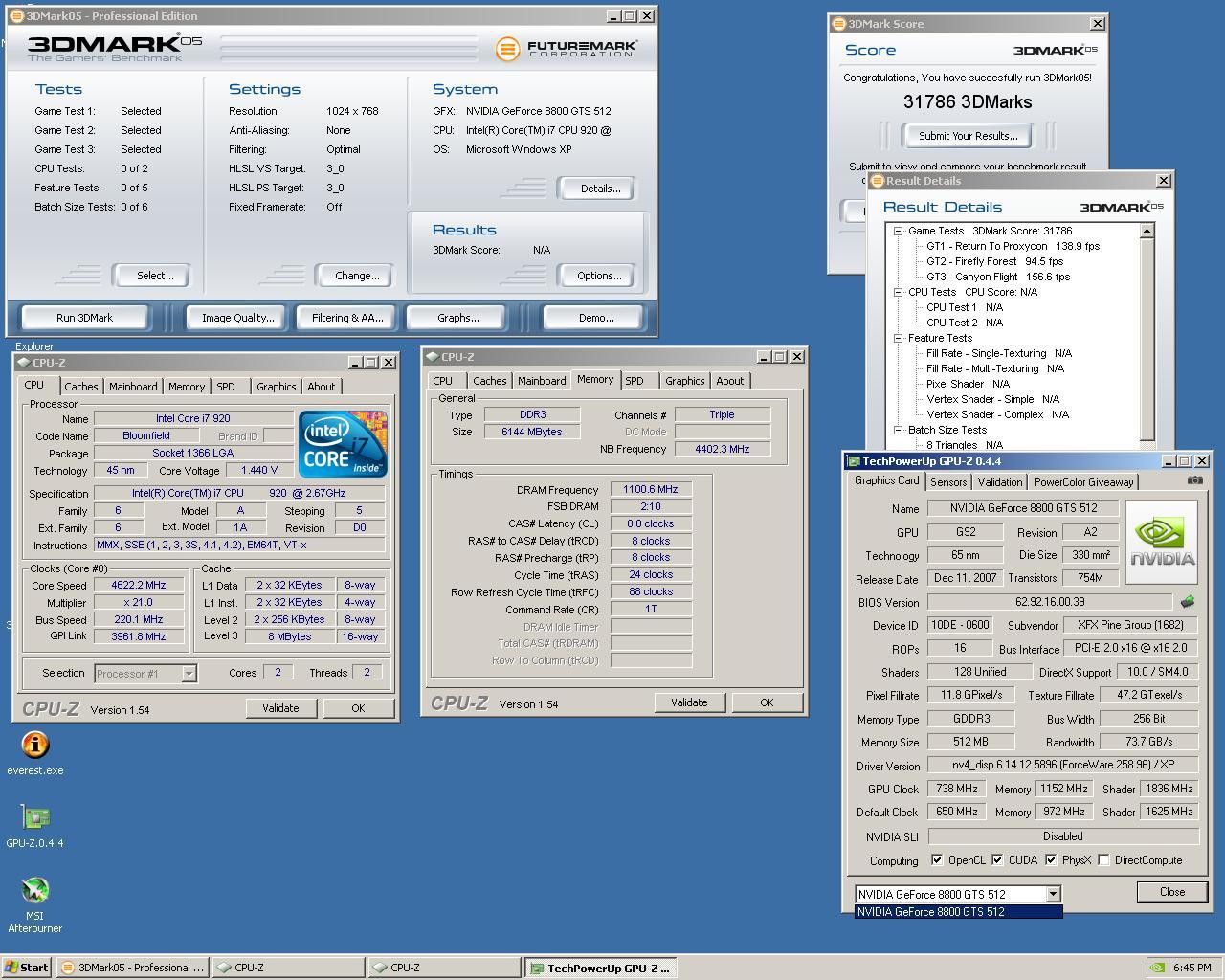1225x980 pixels.
Task: Click the NVIDIA logo in GPU-Z
Action: (x=1161, y=542)
